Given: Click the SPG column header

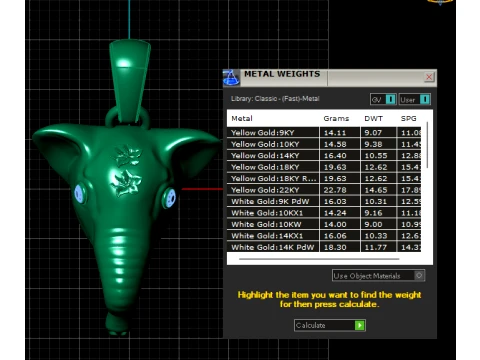Looking at the screenshot, I should (x=409, y=118).
